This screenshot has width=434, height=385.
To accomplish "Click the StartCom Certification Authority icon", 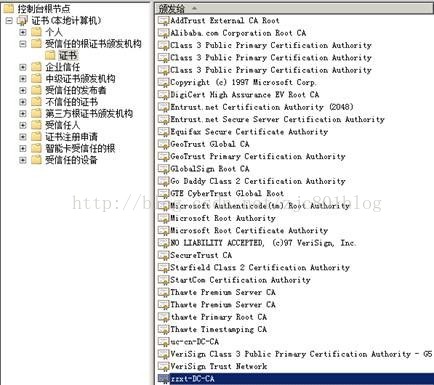I will (x=163, y=280).
